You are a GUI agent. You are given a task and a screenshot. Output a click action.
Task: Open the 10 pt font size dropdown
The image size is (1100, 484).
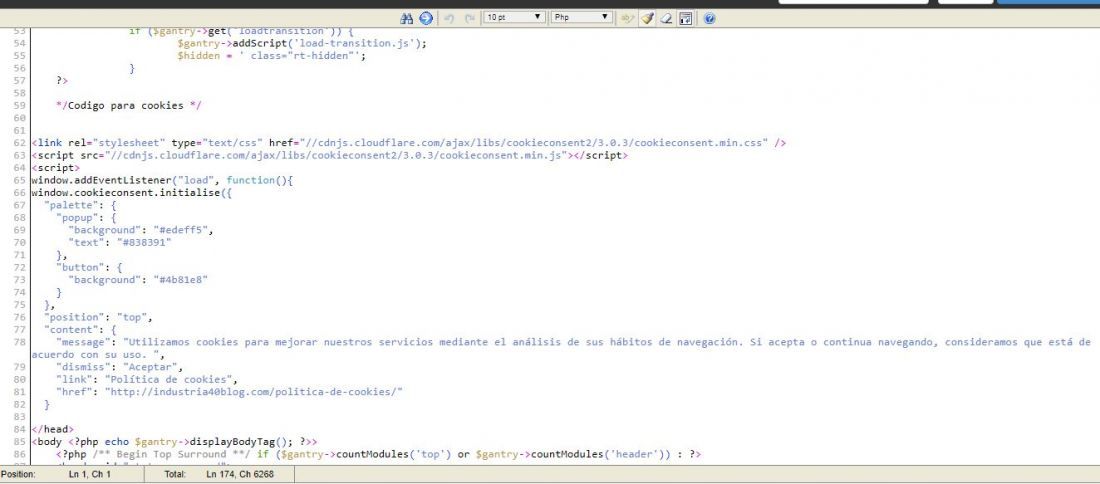pyautogui.click(x=514, y=18)
